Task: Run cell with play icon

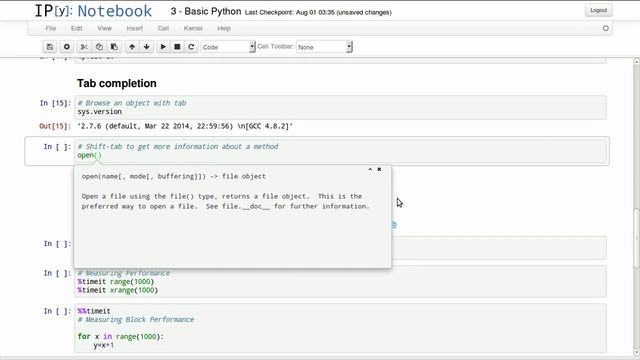Action: click(163, 47)
